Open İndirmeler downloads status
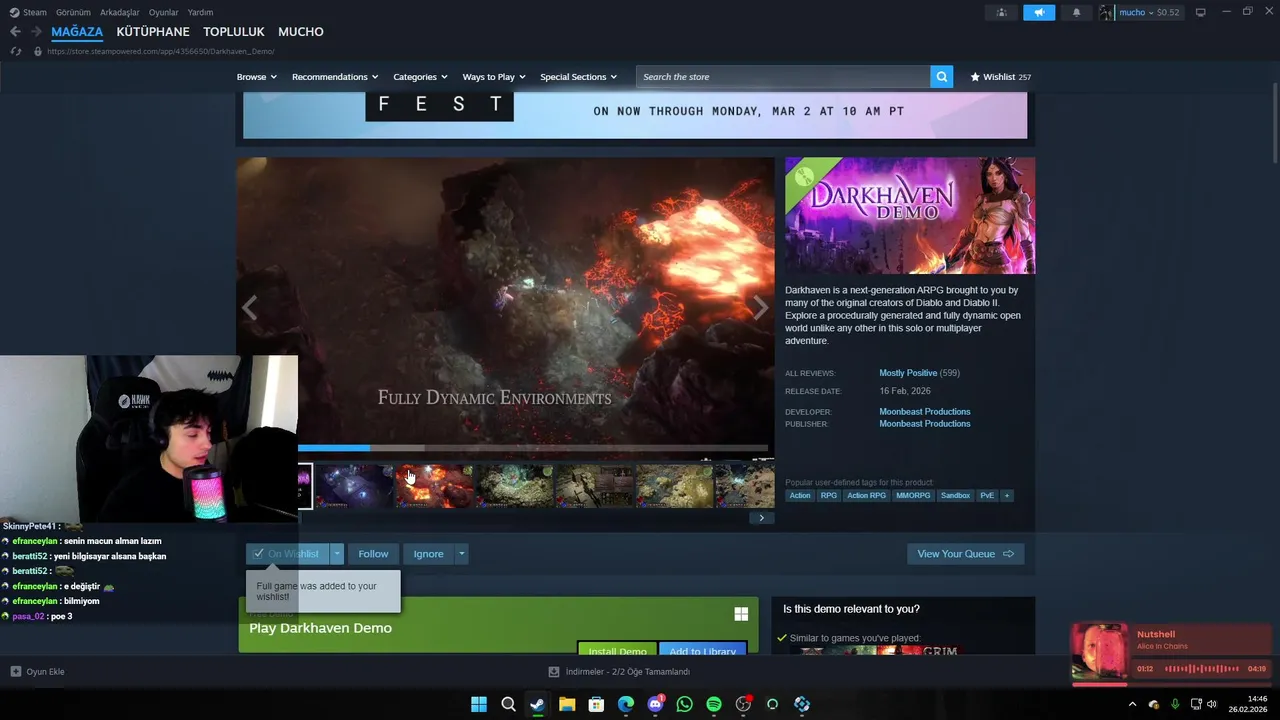The image size is (1280, 720). [619, 672]
